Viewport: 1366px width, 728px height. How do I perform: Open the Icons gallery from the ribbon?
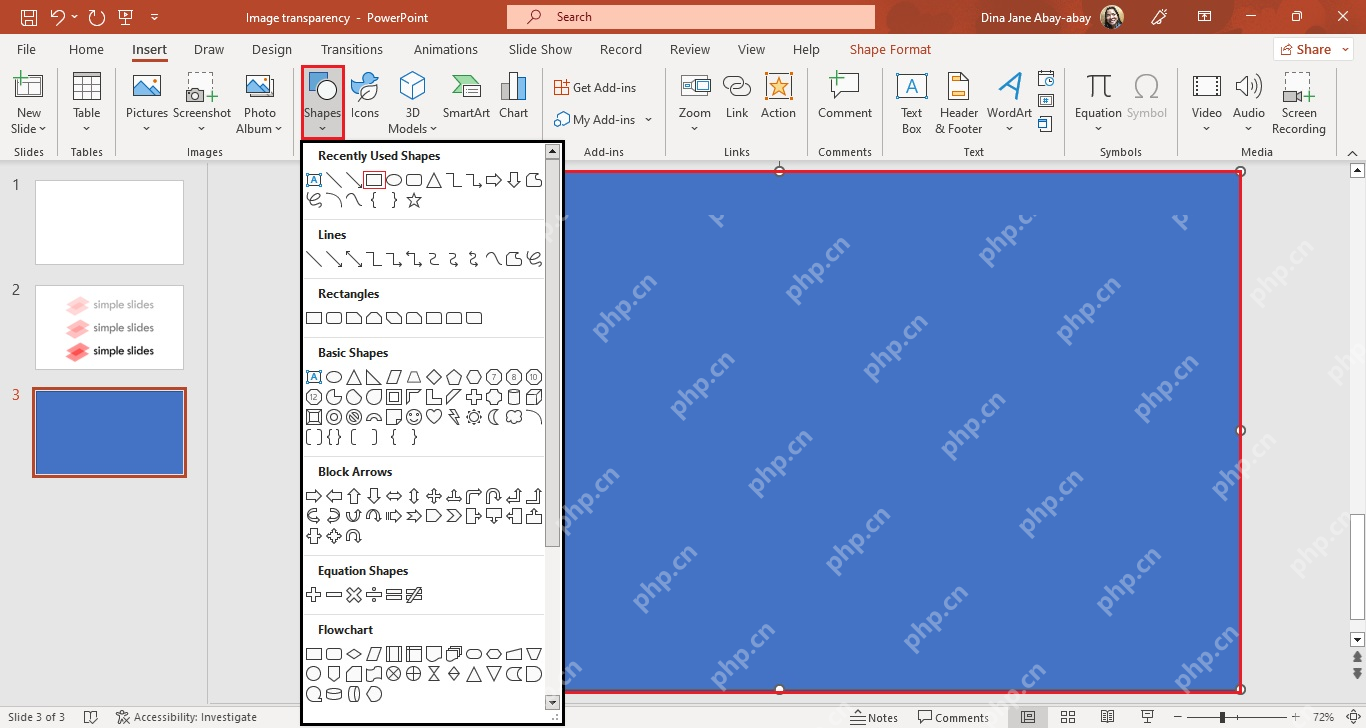tap(365, 97)
